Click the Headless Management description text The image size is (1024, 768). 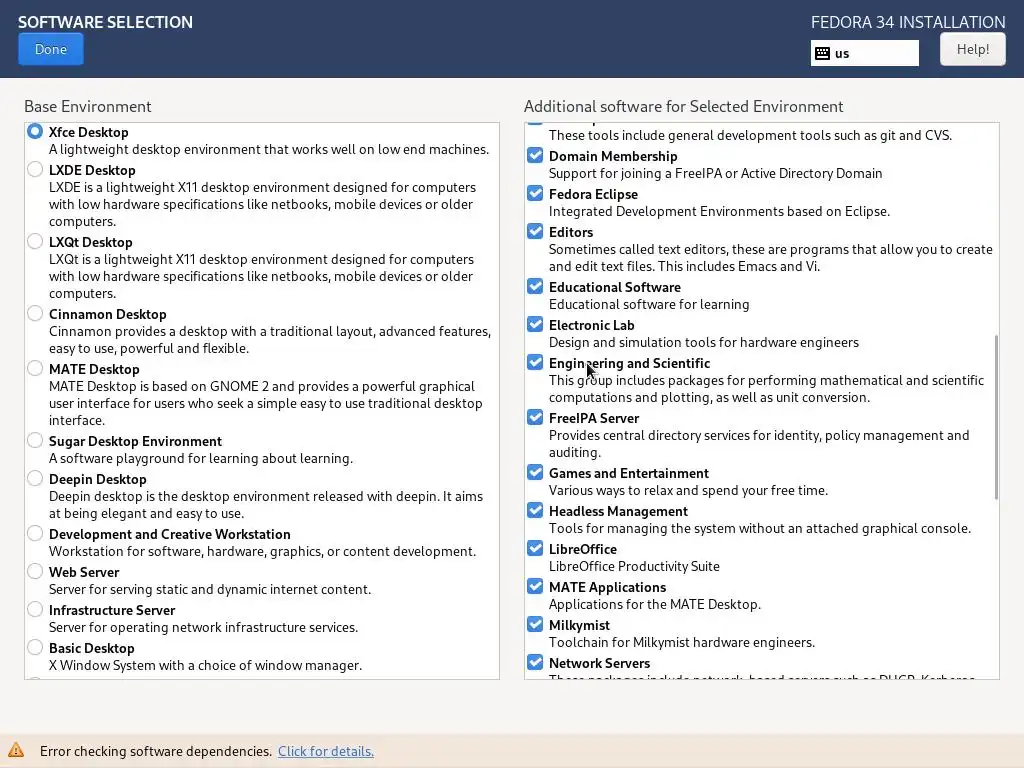pyautogui.click(x=760, y=528)
